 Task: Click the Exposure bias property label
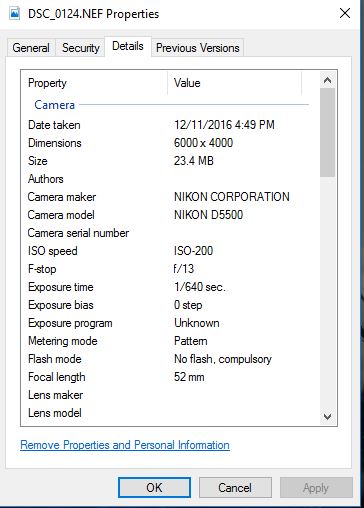61,305
